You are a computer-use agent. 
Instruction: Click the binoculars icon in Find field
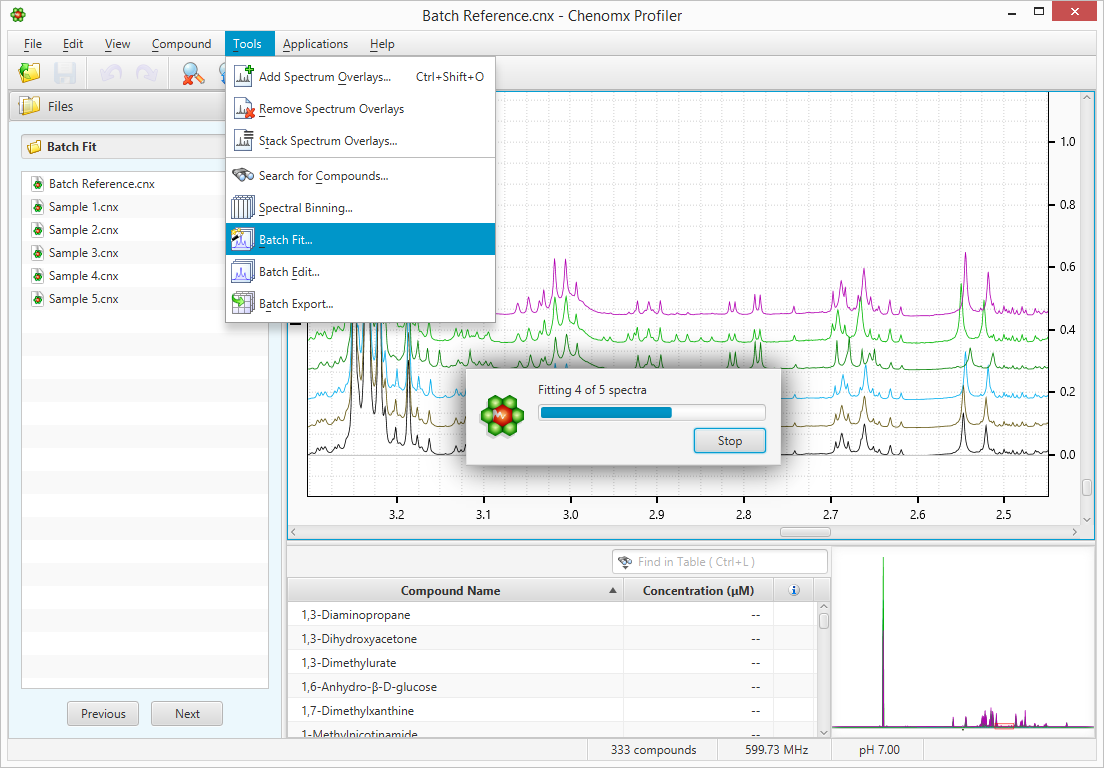[625, 562]
